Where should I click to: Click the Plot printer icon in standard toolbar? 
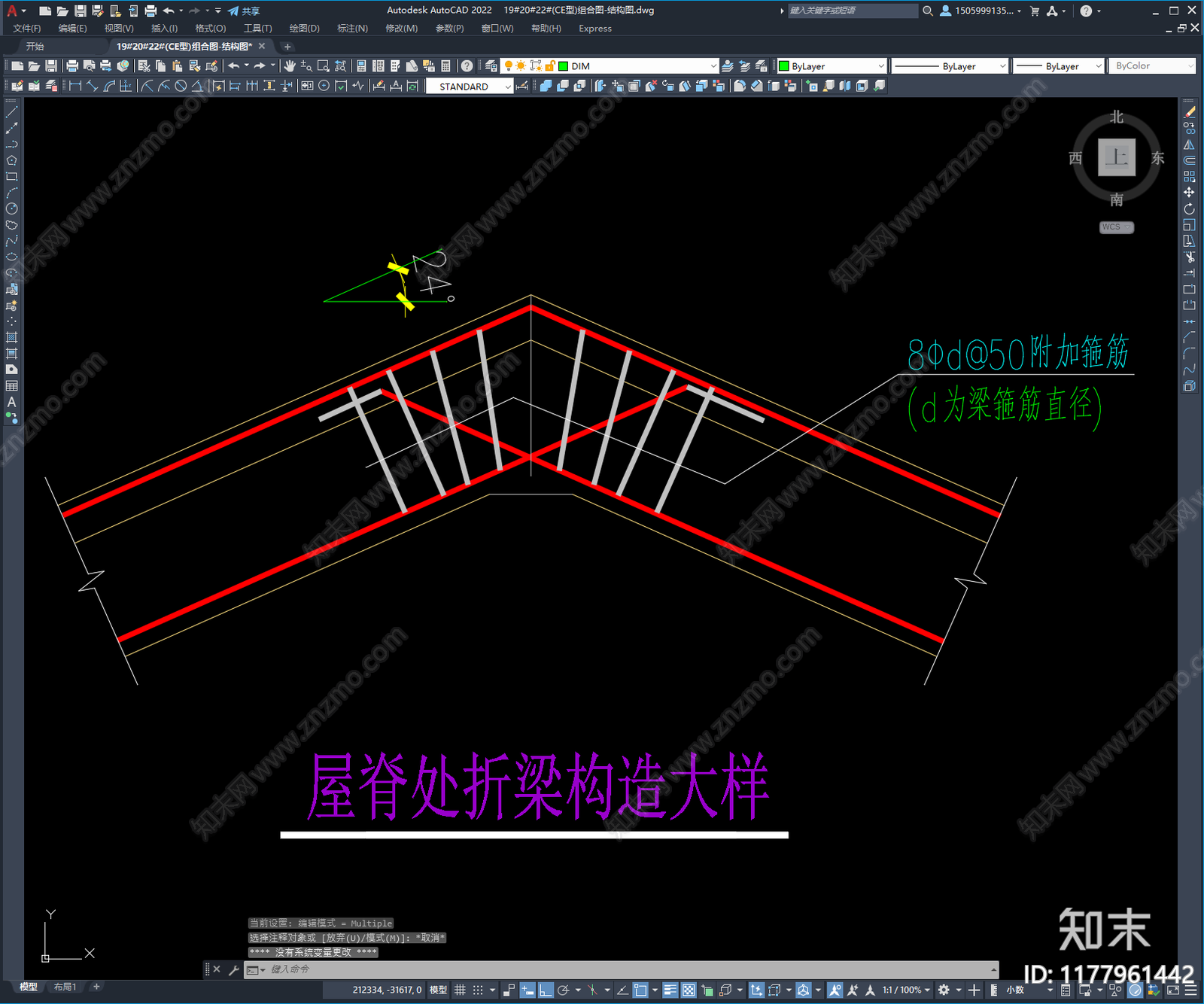coord(72,66)
